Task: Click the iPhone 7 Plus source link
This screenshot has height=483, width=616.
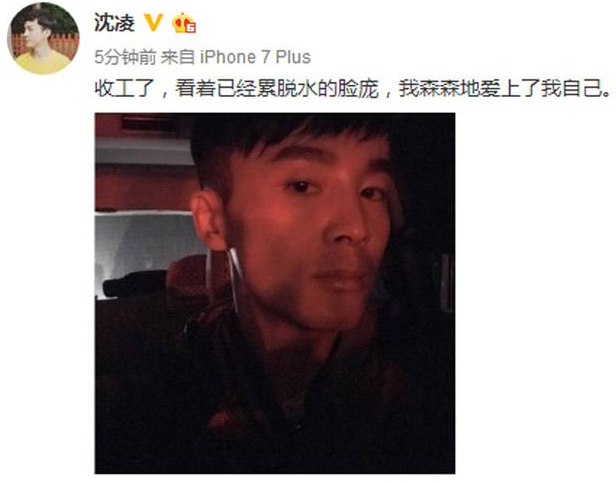Action: pos(256,57)
